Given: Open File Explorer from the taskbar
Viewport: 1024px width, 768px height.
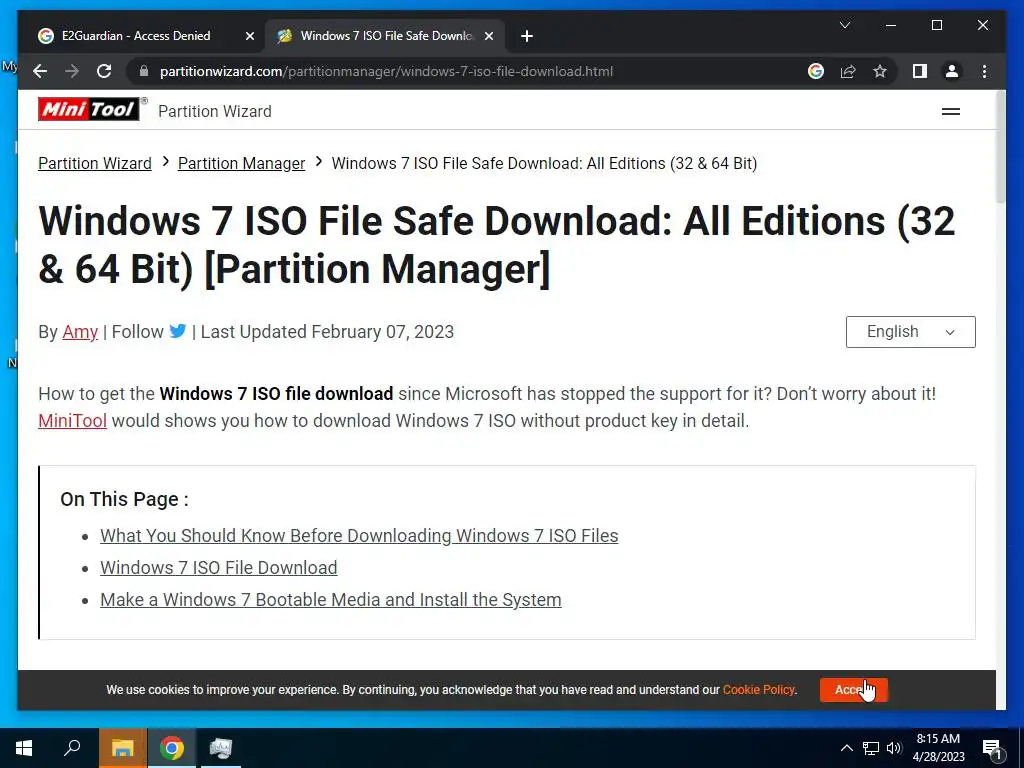Looking at the screenshot, I should [122, 748].
